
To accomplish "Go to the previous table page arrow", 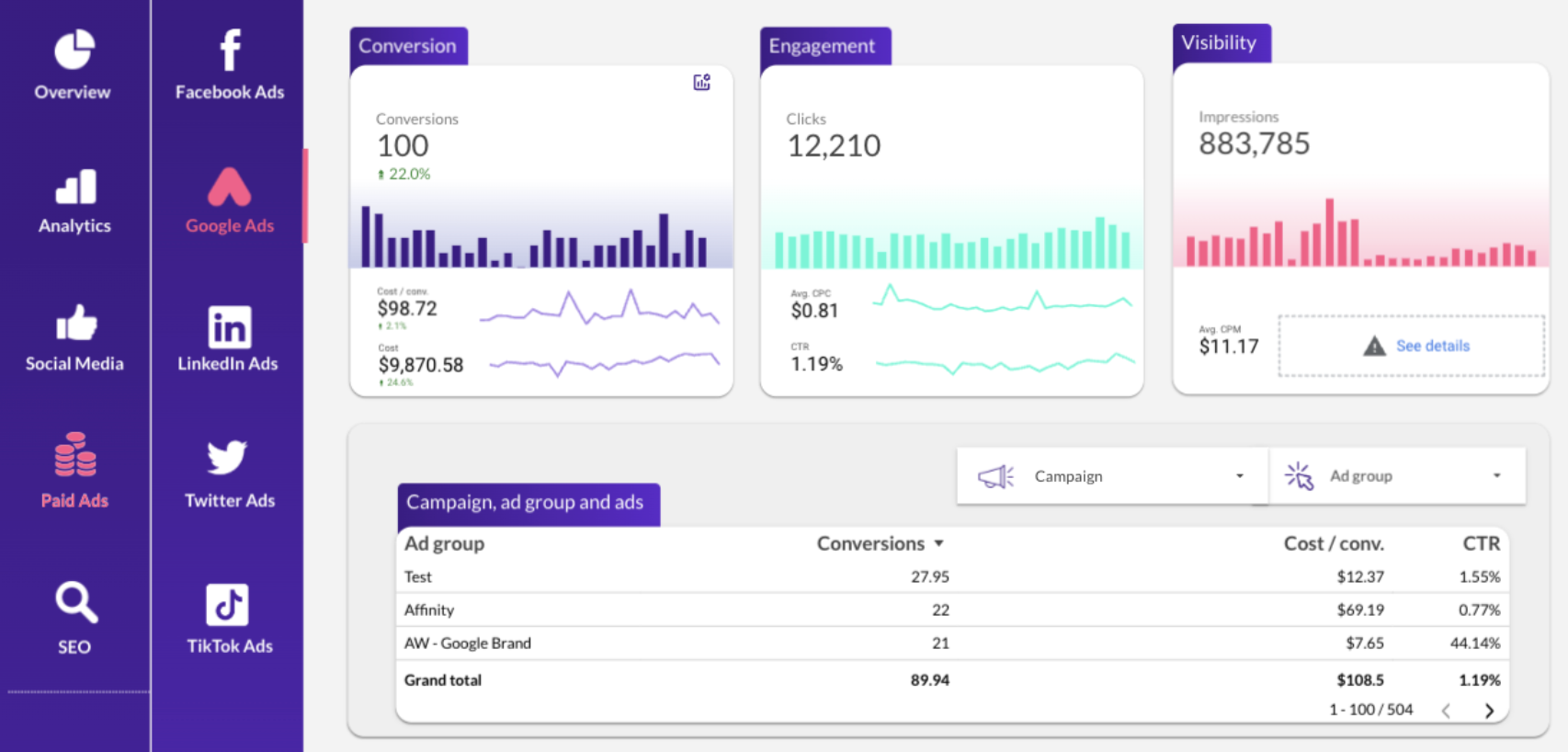I will (x=1446, y=711).
